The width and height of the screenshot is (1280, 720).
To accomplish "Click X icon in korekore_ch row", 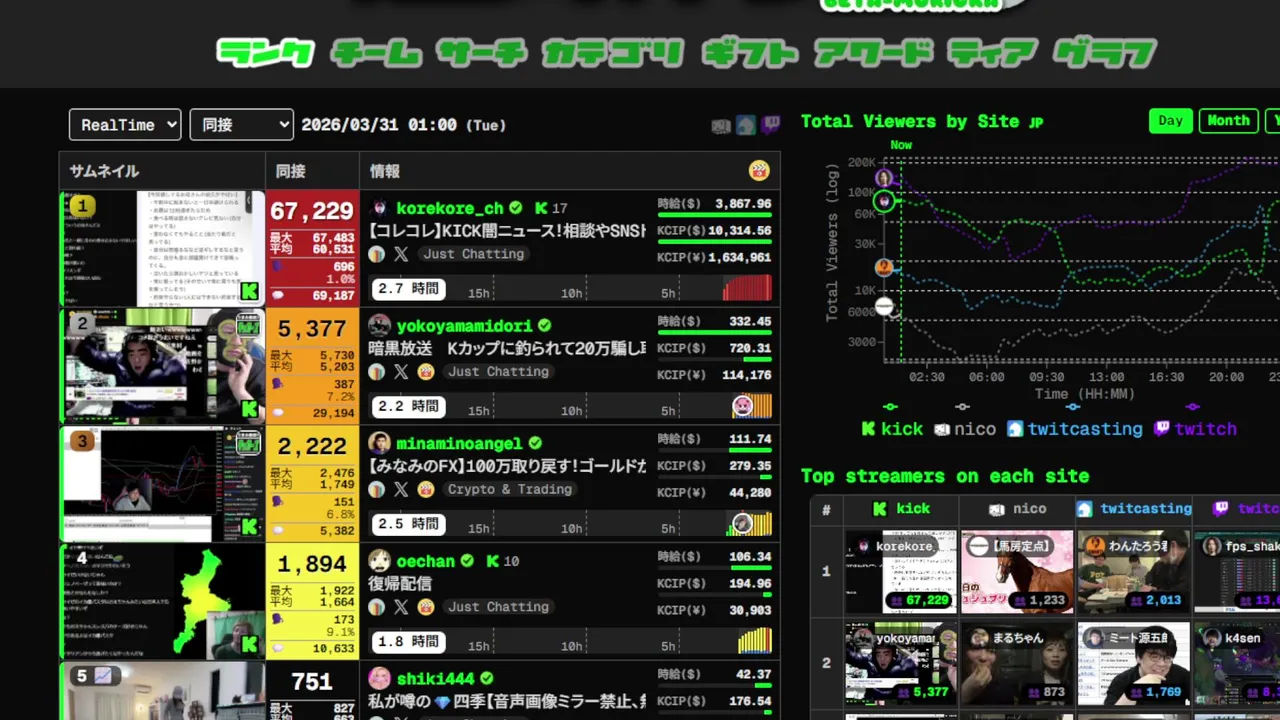I will click(401, 254).
